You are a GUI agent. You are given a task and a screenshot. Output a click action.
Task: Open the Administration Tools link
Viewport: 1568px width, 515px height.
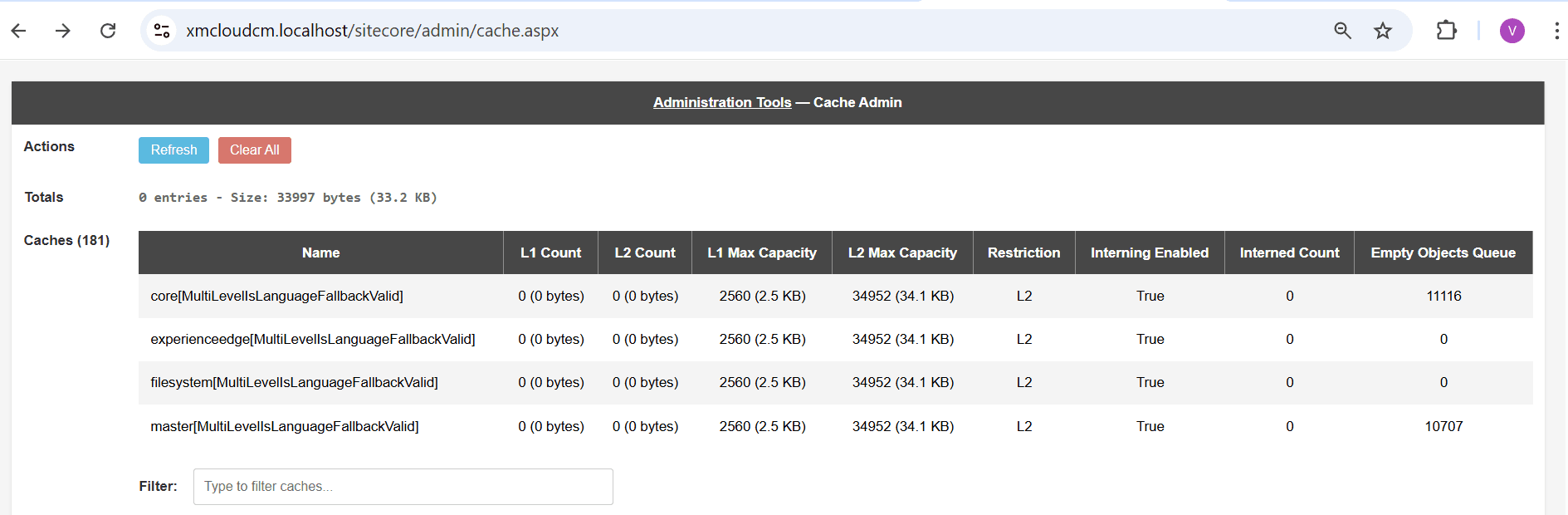coord(722,102)
